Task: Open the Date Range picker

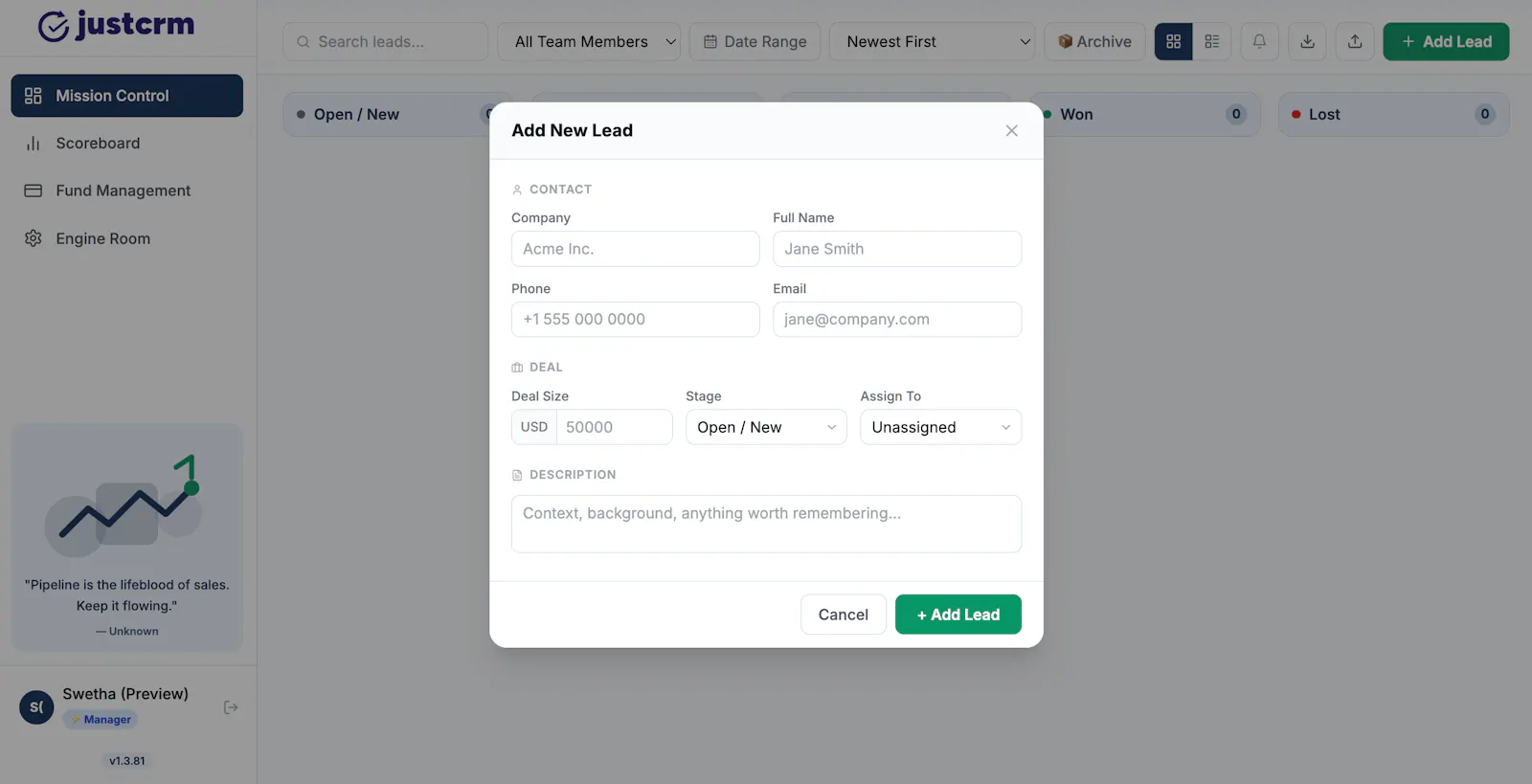Action: coord(755,42)
